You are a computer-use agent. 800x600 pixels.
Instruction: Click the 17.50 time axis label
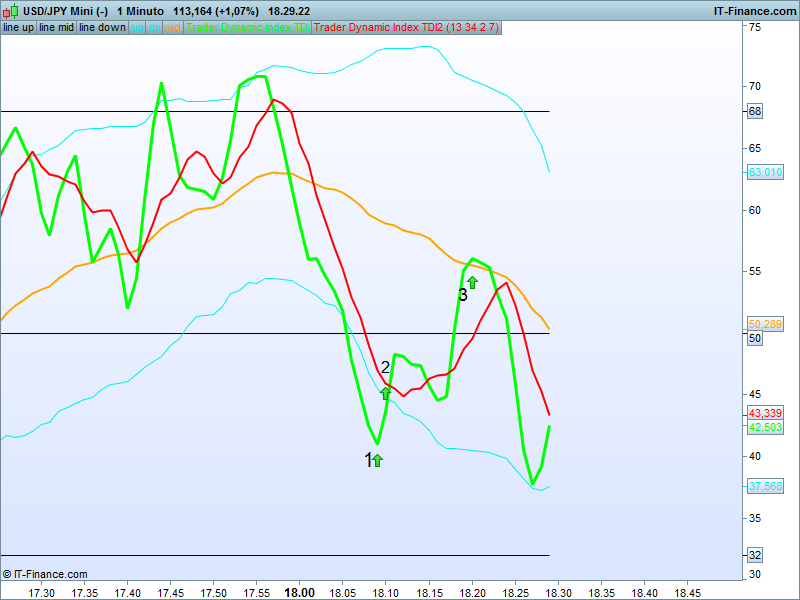pos(213,593)
